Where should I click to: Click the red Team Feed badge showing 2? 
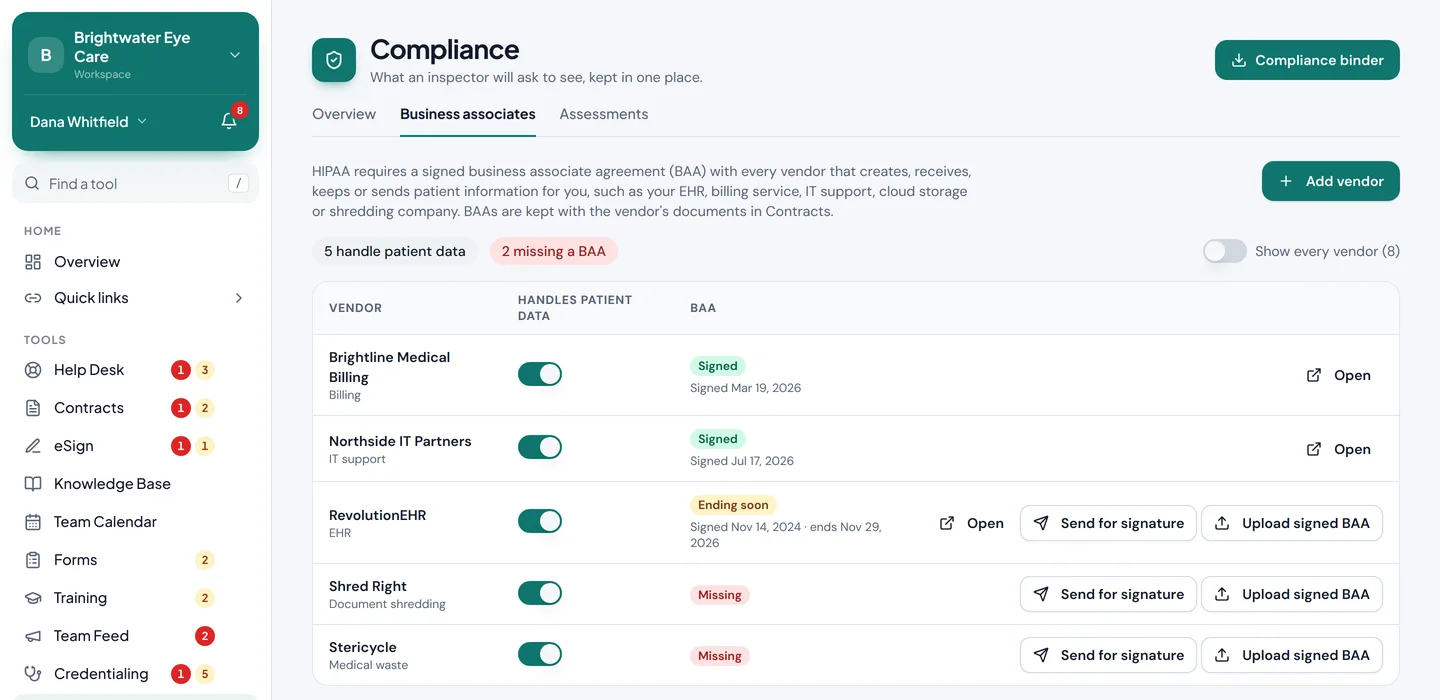[x=205, y=636]
